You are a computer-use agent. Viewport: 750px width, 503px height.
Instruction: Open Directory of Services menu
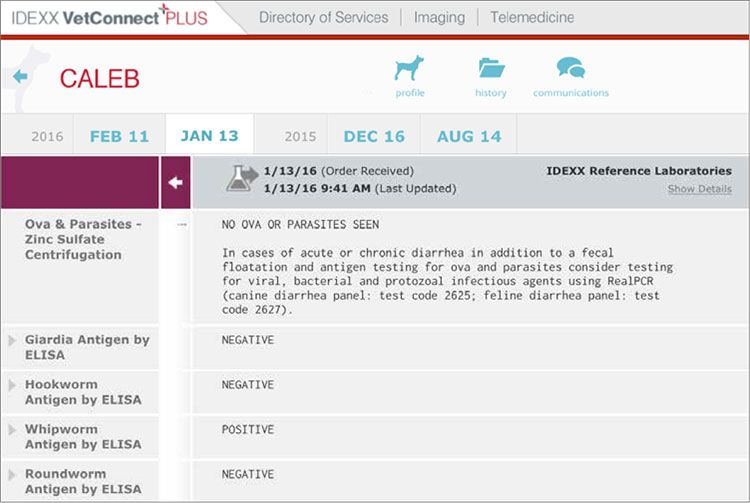[323, 18]
